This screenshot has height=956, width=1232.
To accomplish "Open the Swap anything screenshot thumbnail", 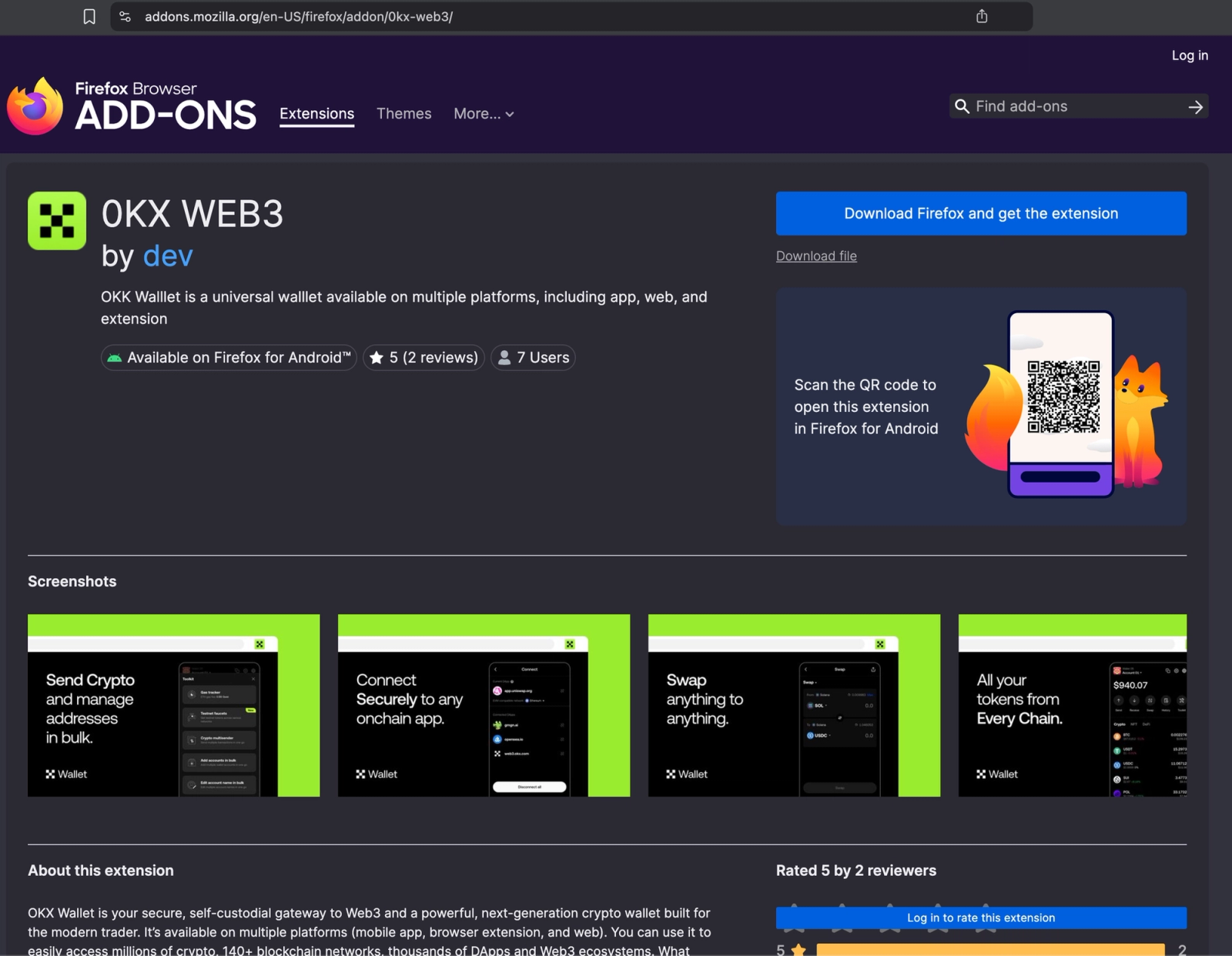I will 795,705.
